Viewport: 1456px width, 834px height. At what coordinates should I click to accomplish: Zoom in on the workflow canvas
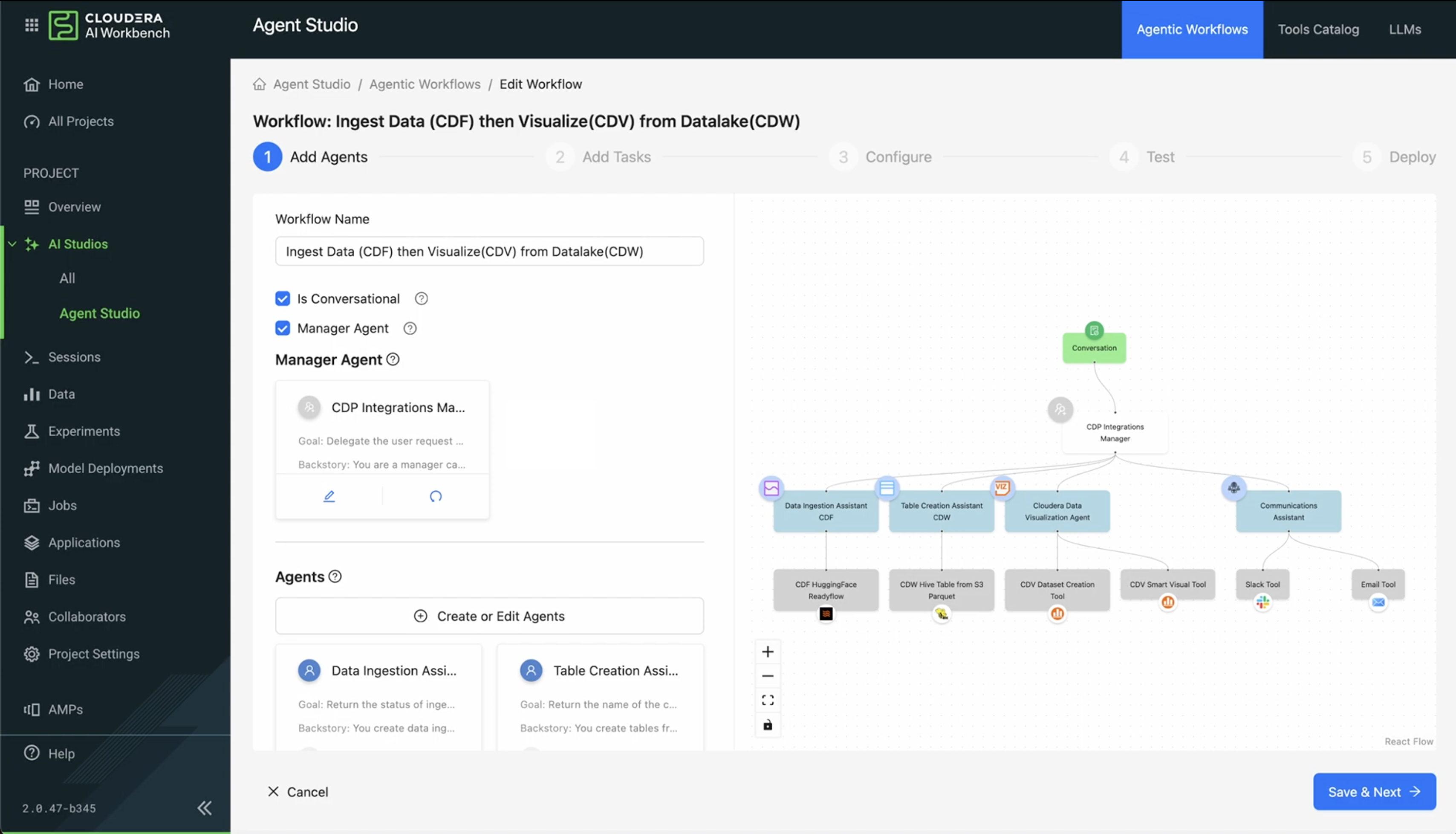(768, 652)
